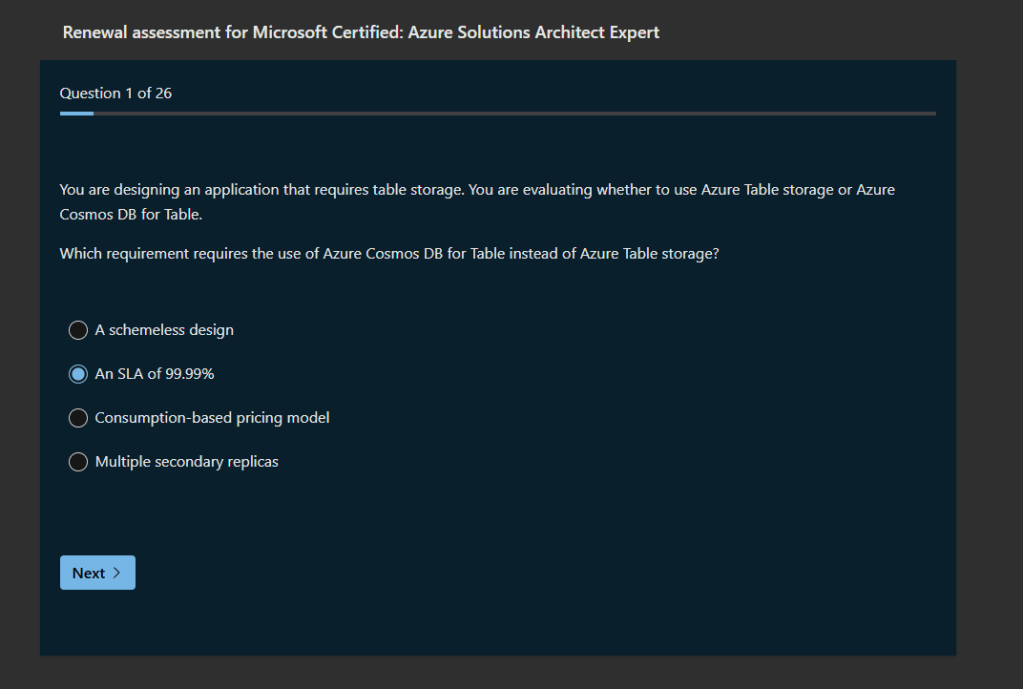The image size is (1023, 689).
Task: Select the 'A schemeless design' radio button
Action: tap(78, 330)
